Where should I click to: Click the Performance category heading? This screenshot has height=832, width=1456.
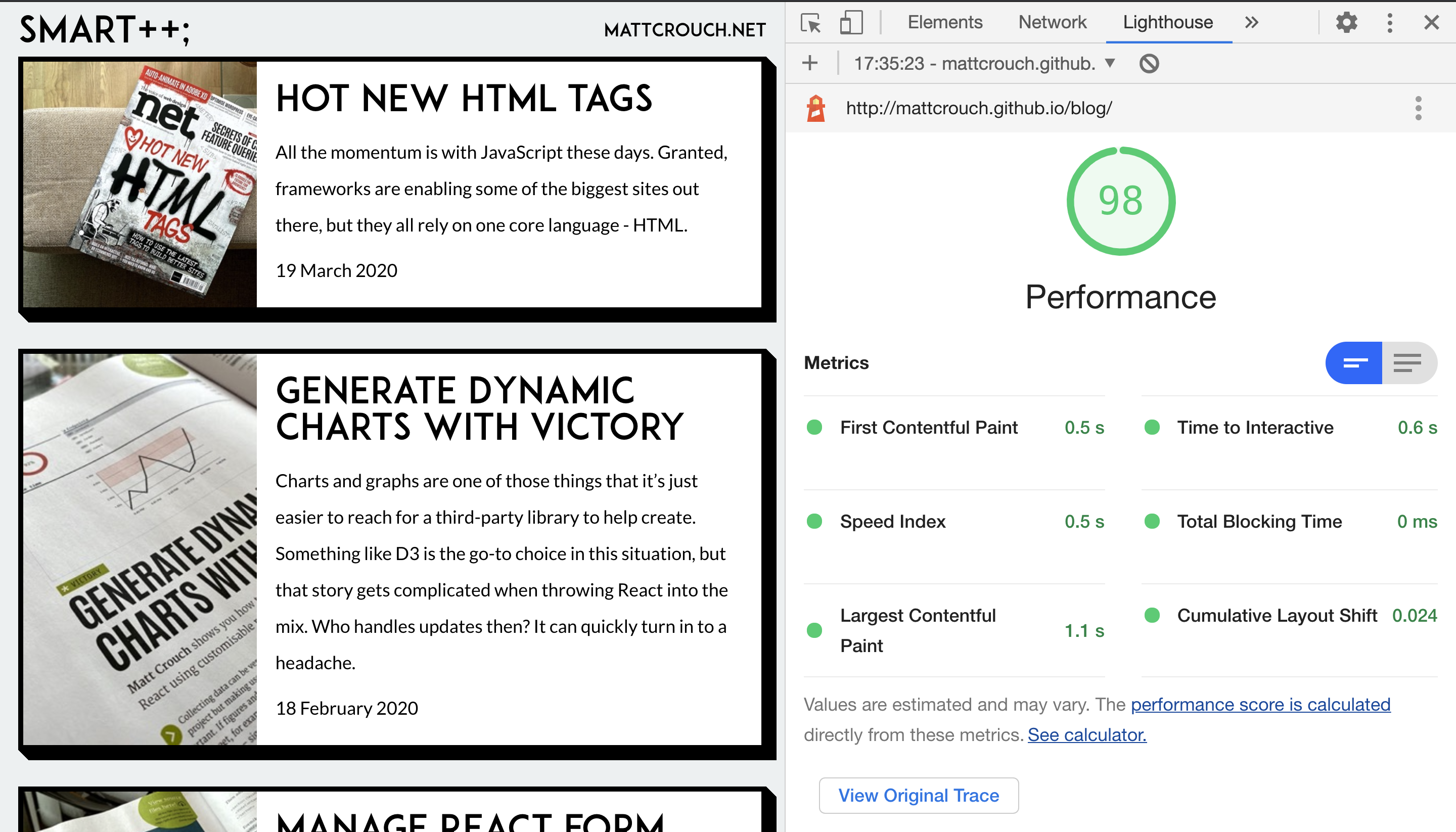pyautogui.click(x=1121, y=297)
